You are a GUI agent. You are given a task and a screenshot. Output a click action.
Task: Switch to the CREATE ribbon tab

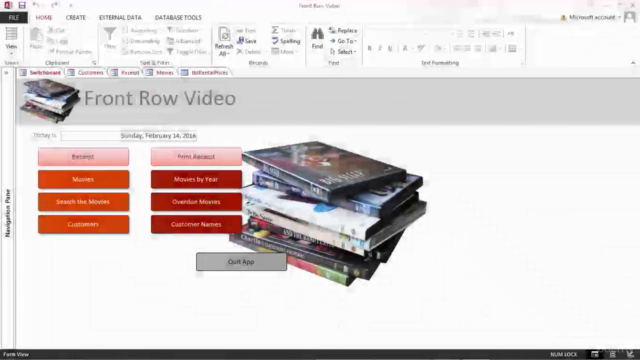point(76,18)
